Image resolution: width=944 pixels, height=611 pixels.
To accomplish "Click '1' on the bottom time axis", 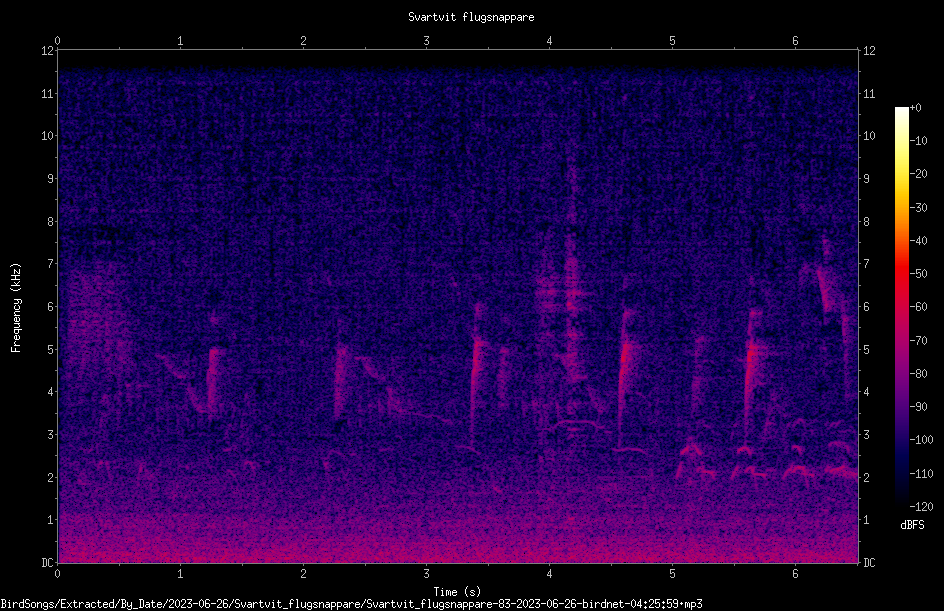I will tap(180, 574).
